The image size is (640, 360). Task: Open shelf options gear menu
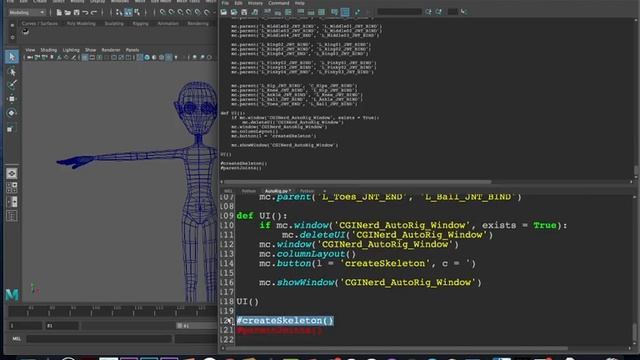click(x=12, y=37)
